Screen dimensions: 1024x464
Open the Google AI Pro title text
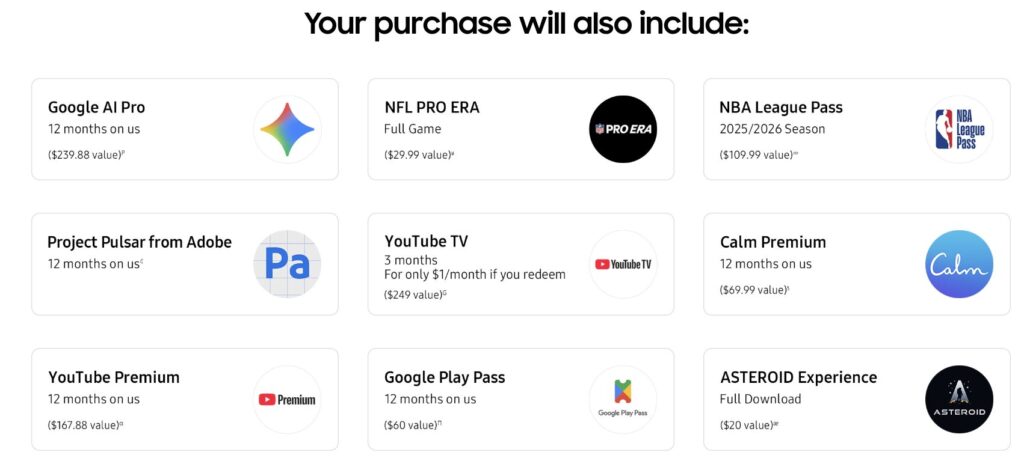coord(96,107)
